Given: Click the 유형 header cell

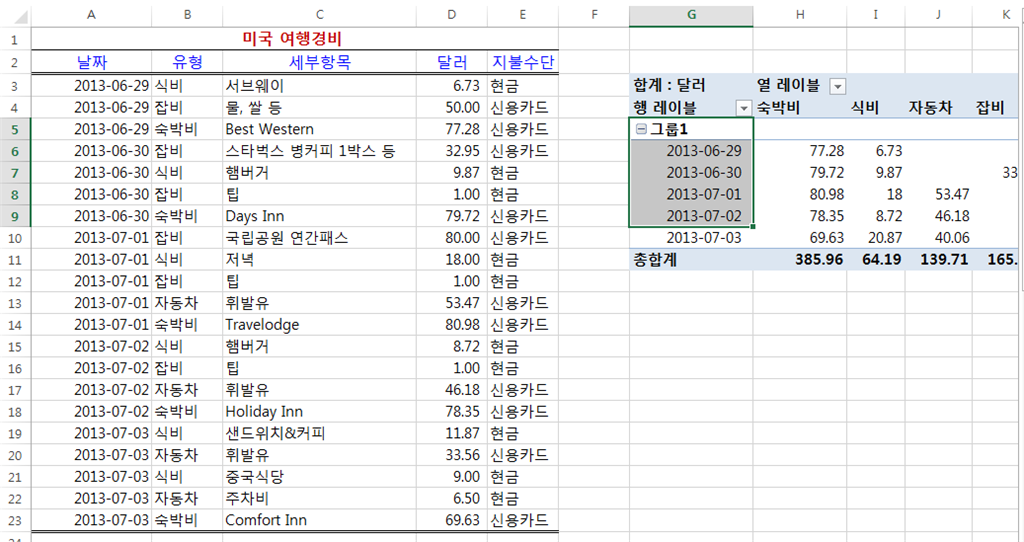Looking at the screenshot, I should [x=187, y=63].
